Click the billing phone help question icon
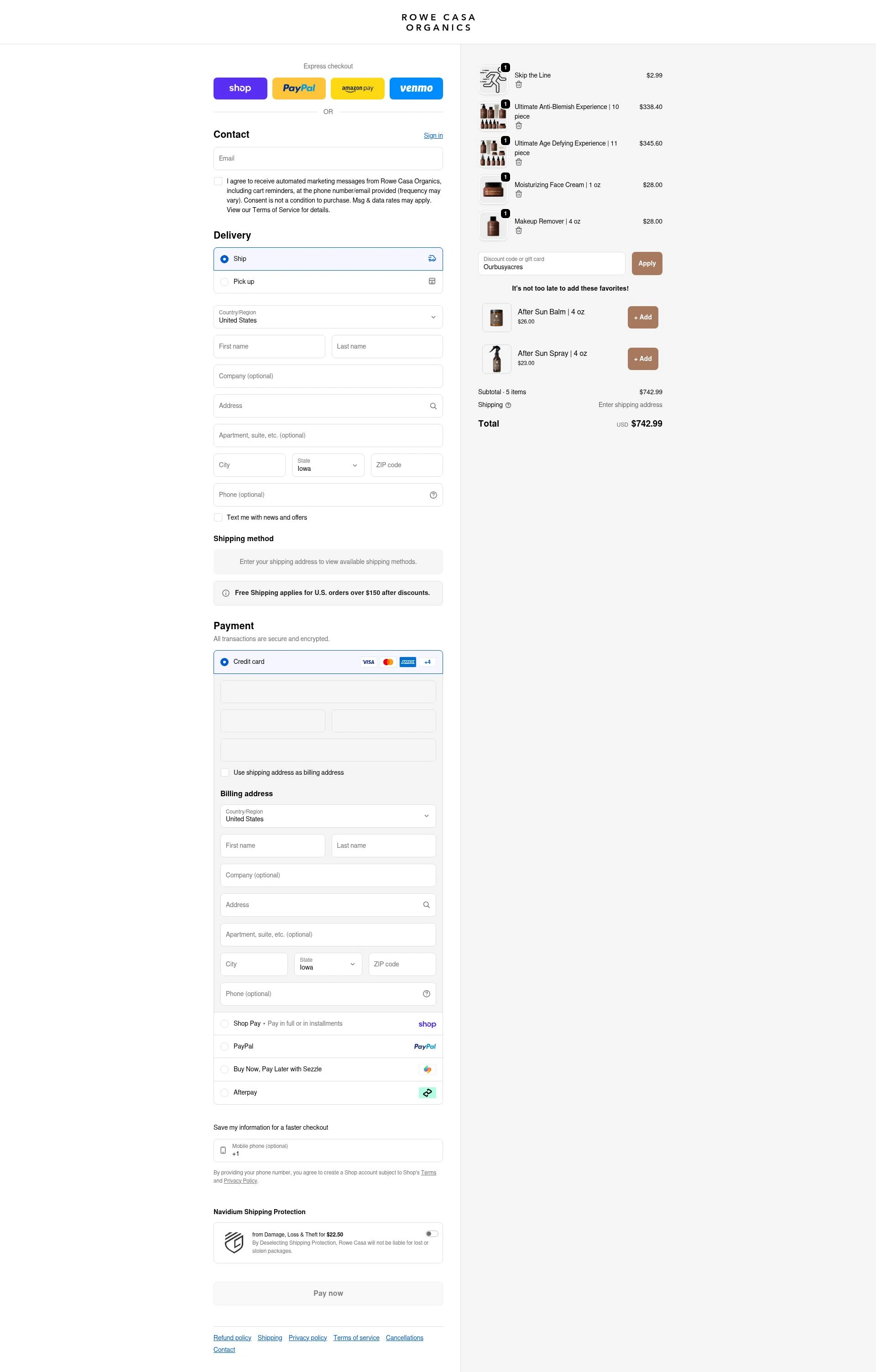 pyautogui.click(x=426, y=994)
